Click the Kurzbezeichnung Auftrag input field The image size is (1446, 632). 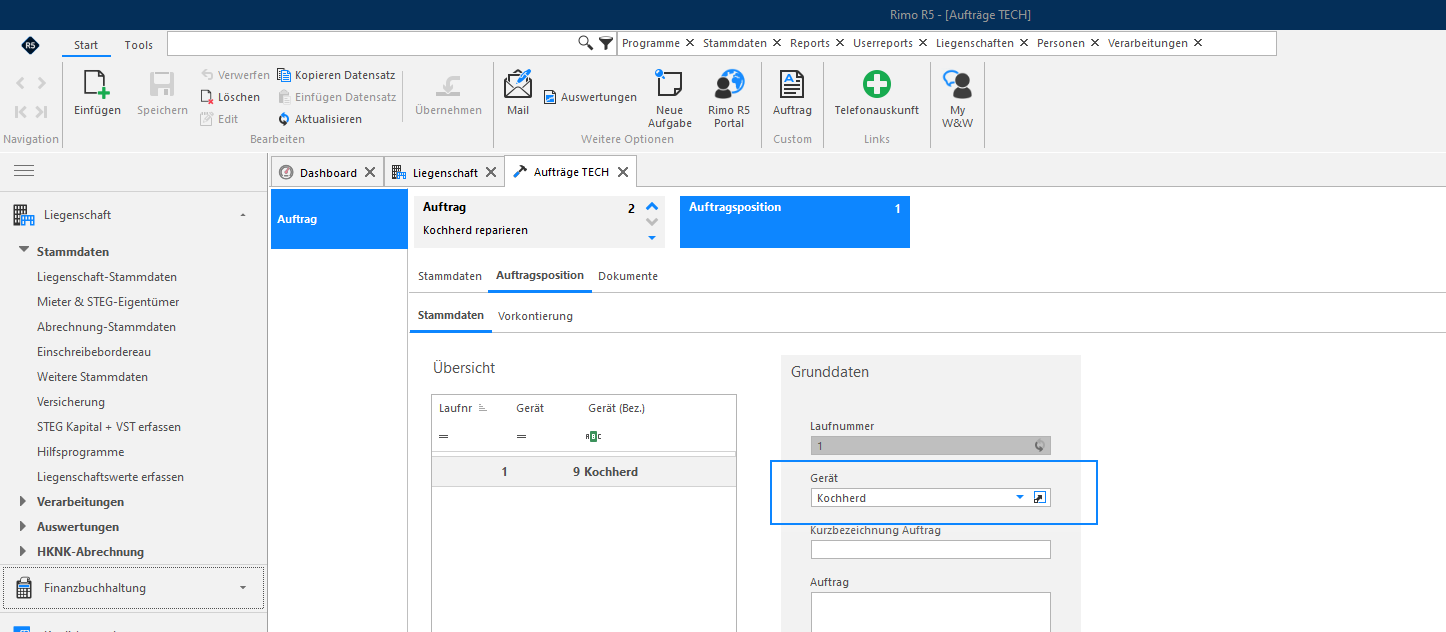(931, 549)
